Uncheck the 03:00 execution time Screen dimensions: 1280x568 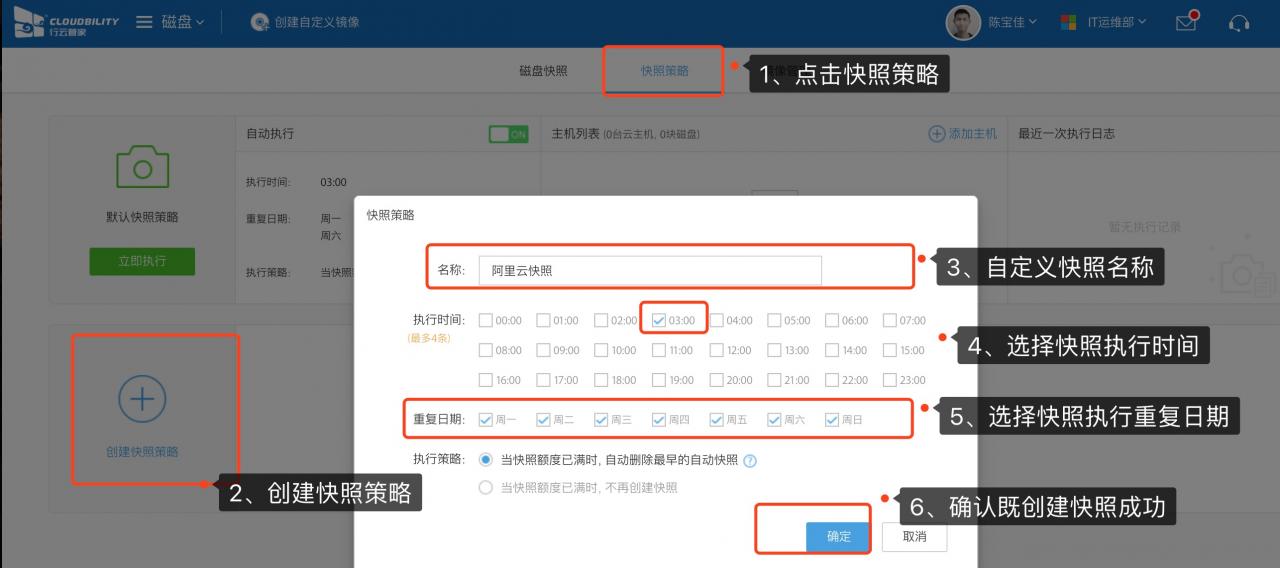[659, 321]
